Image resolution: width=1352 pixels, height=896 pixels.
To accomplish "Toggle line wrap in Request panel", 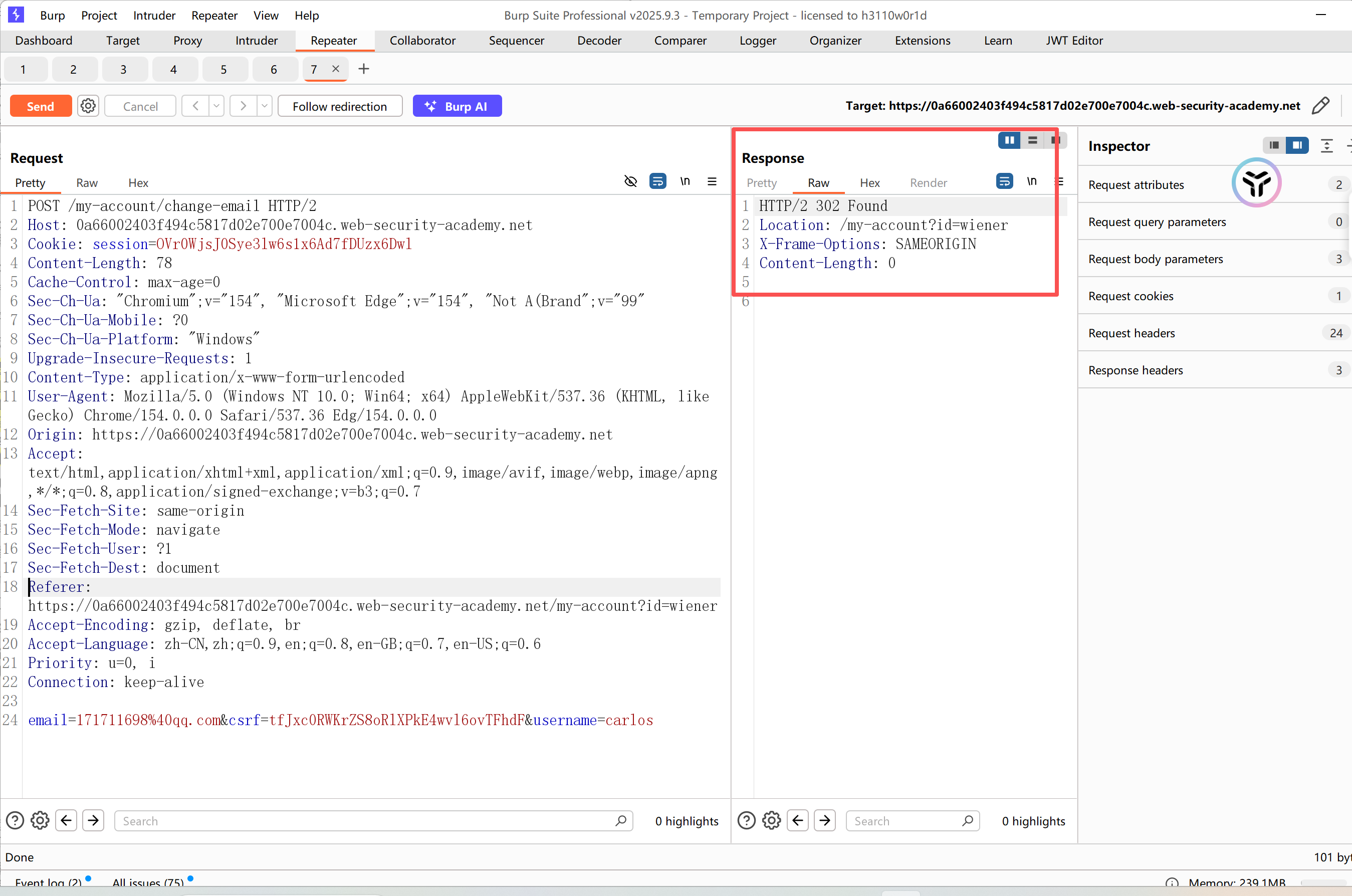I will pyautogui.click(x=658, y=181).
